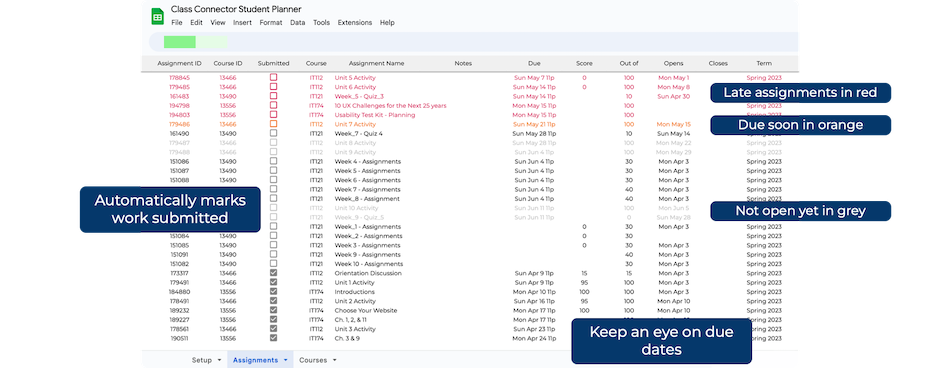Select the 'Week_9 - Quiz_5' greyed cell
This screenshot has width=940, height=368.
click(x=359, y=217)
